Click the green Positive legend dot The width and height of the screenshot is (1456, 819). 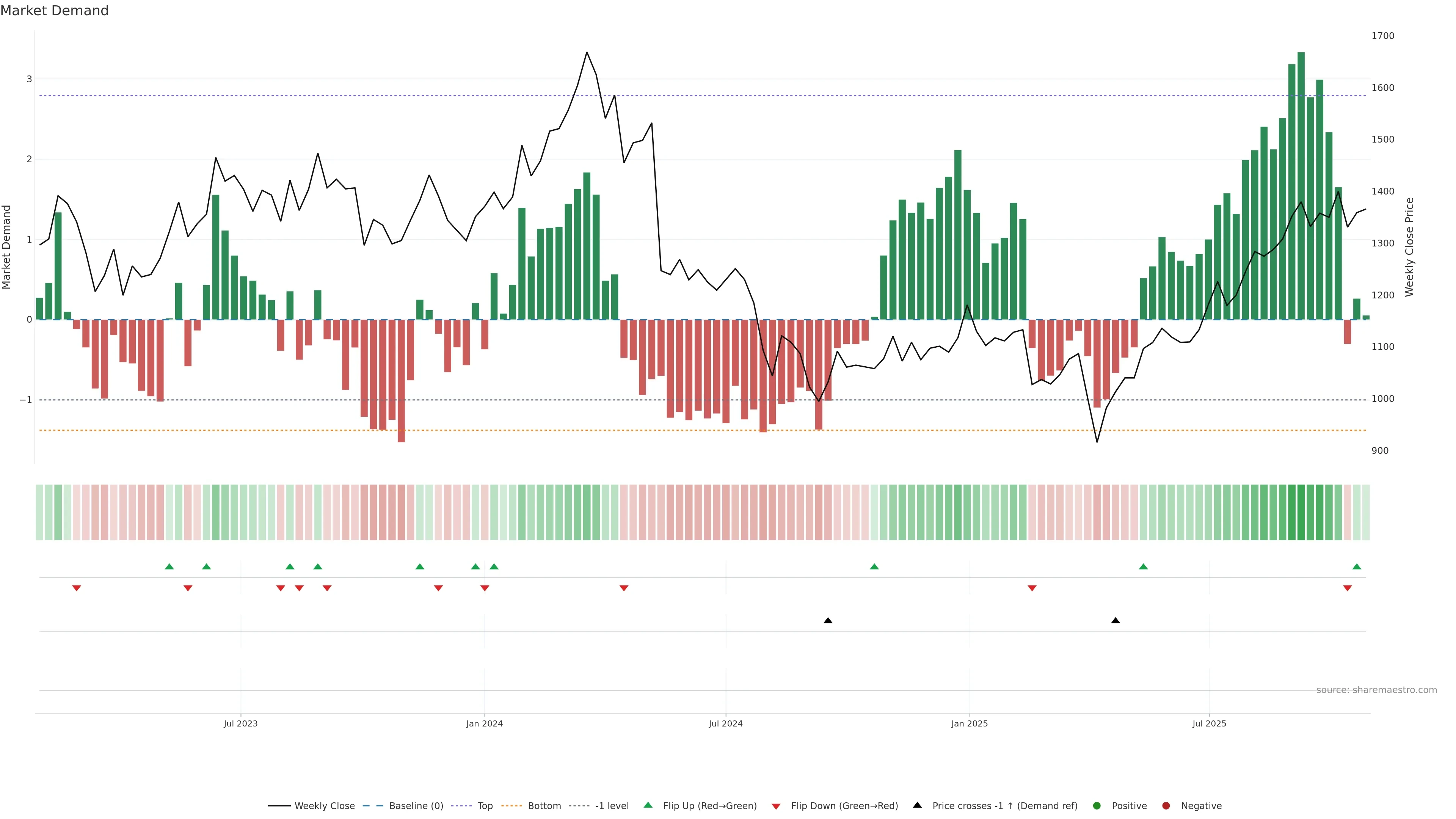(1097, 805)
